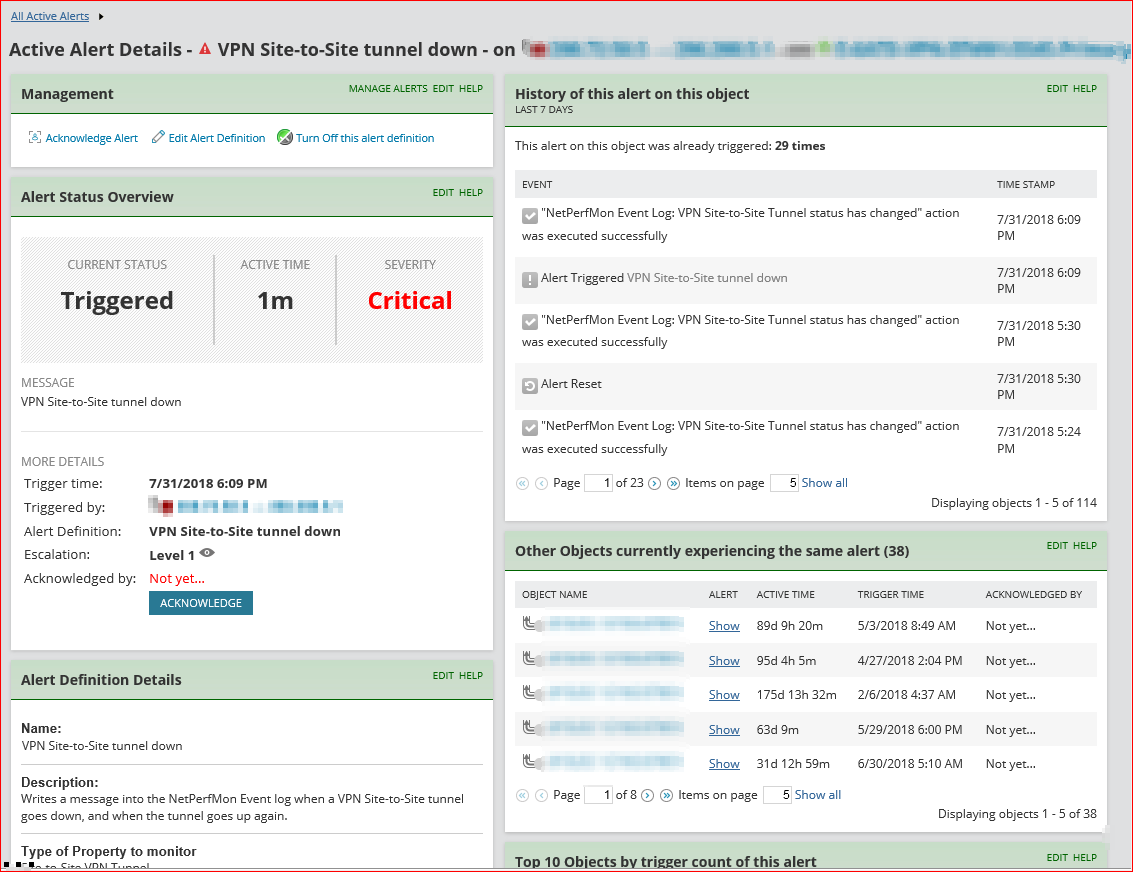Click the TIME STAMP column header
Viewport: 1133px width, 872px height.
(1025, 184)
